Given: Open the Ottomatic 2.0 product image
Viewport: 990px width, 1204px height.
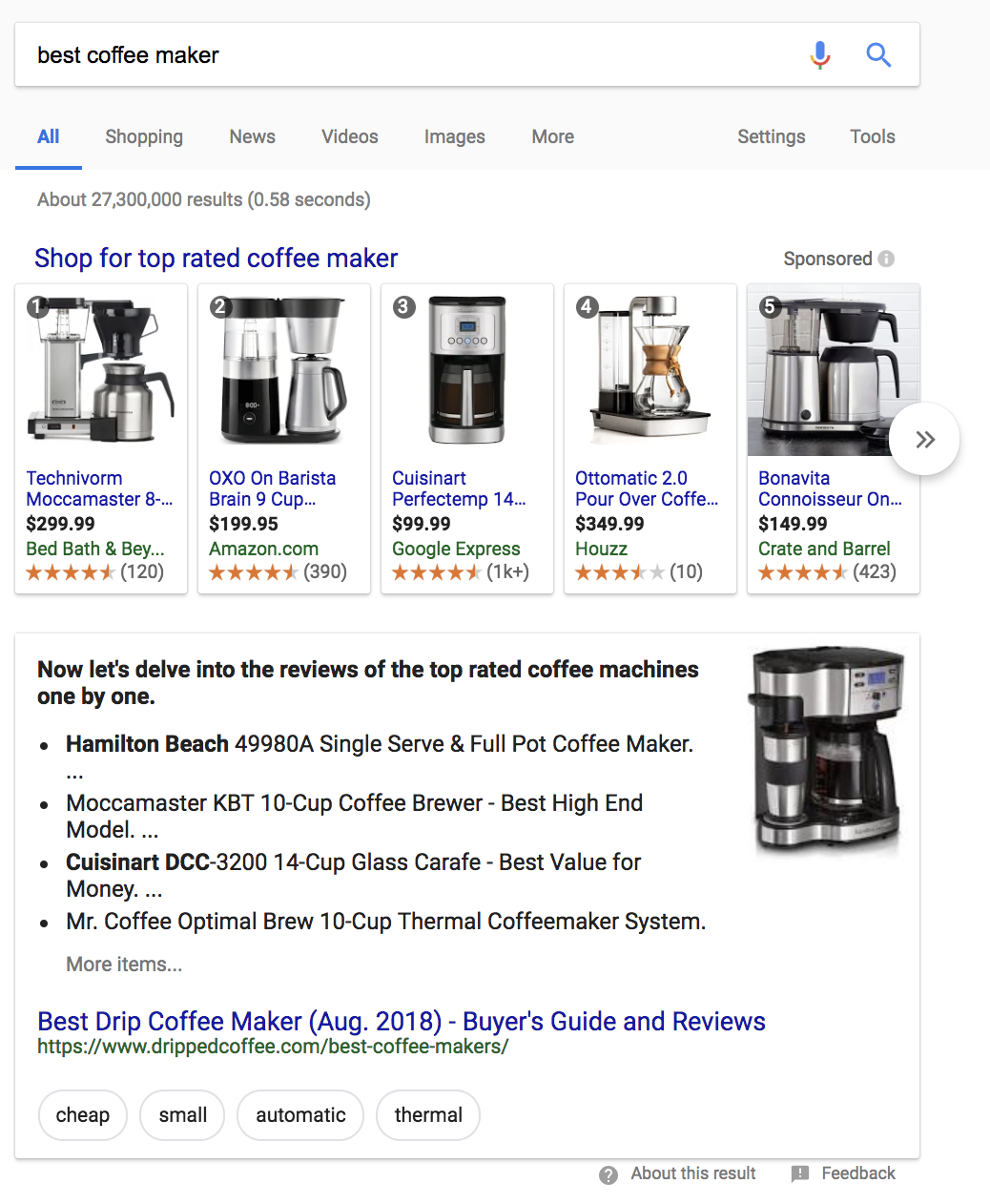Looking at the screenshot, I should (x=650, y=370).
